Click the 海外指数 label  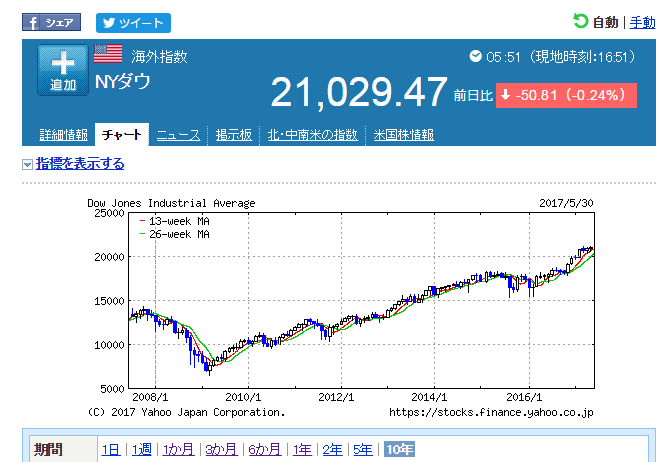pos(159,56)
